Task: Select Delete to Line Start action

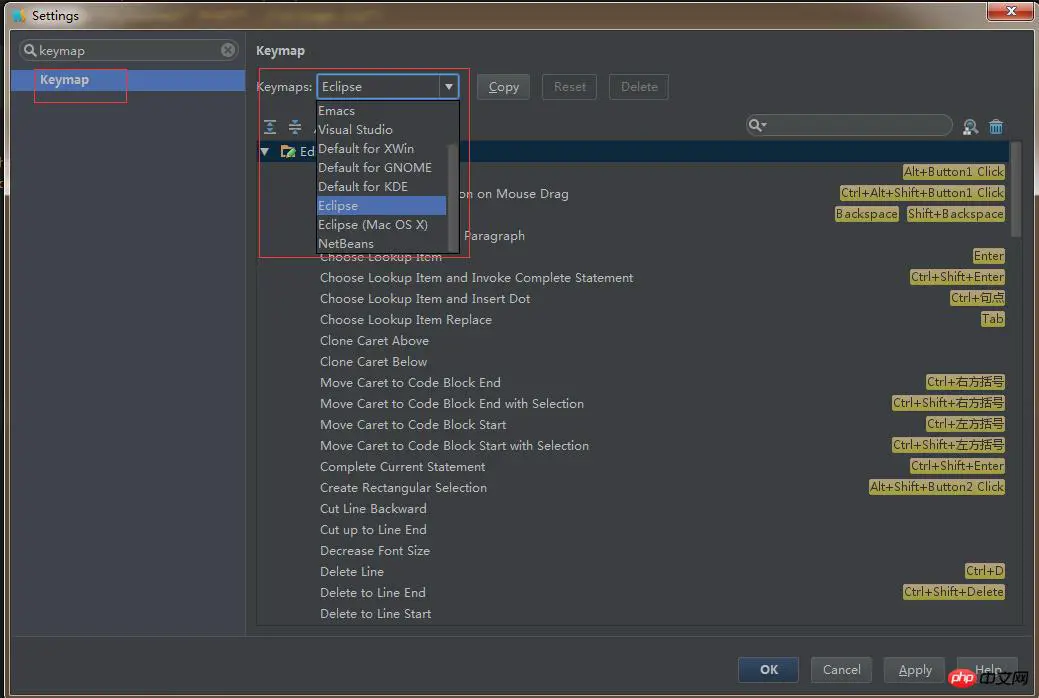Action: [375, 614]
